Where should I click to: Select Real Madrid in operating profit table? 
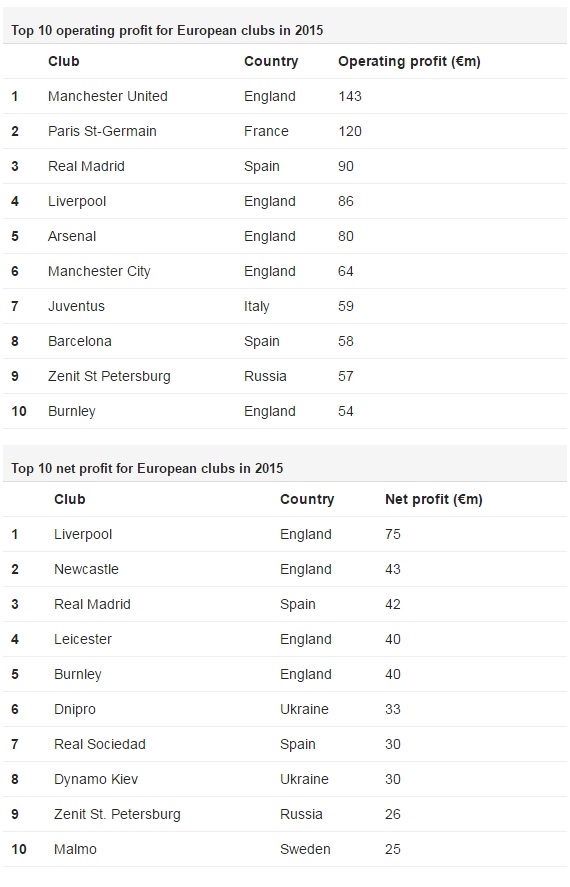tap(87, 166)
